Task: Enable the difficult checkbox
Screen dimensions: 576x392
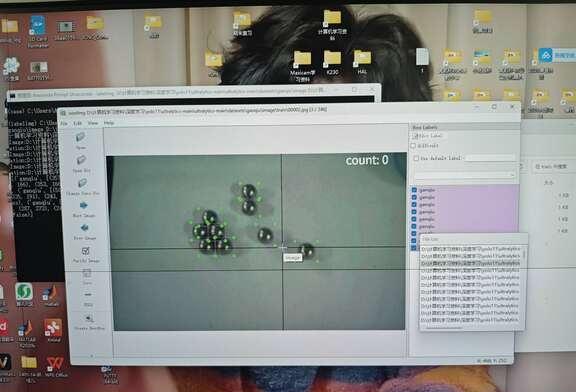Action: pos(413,145)
